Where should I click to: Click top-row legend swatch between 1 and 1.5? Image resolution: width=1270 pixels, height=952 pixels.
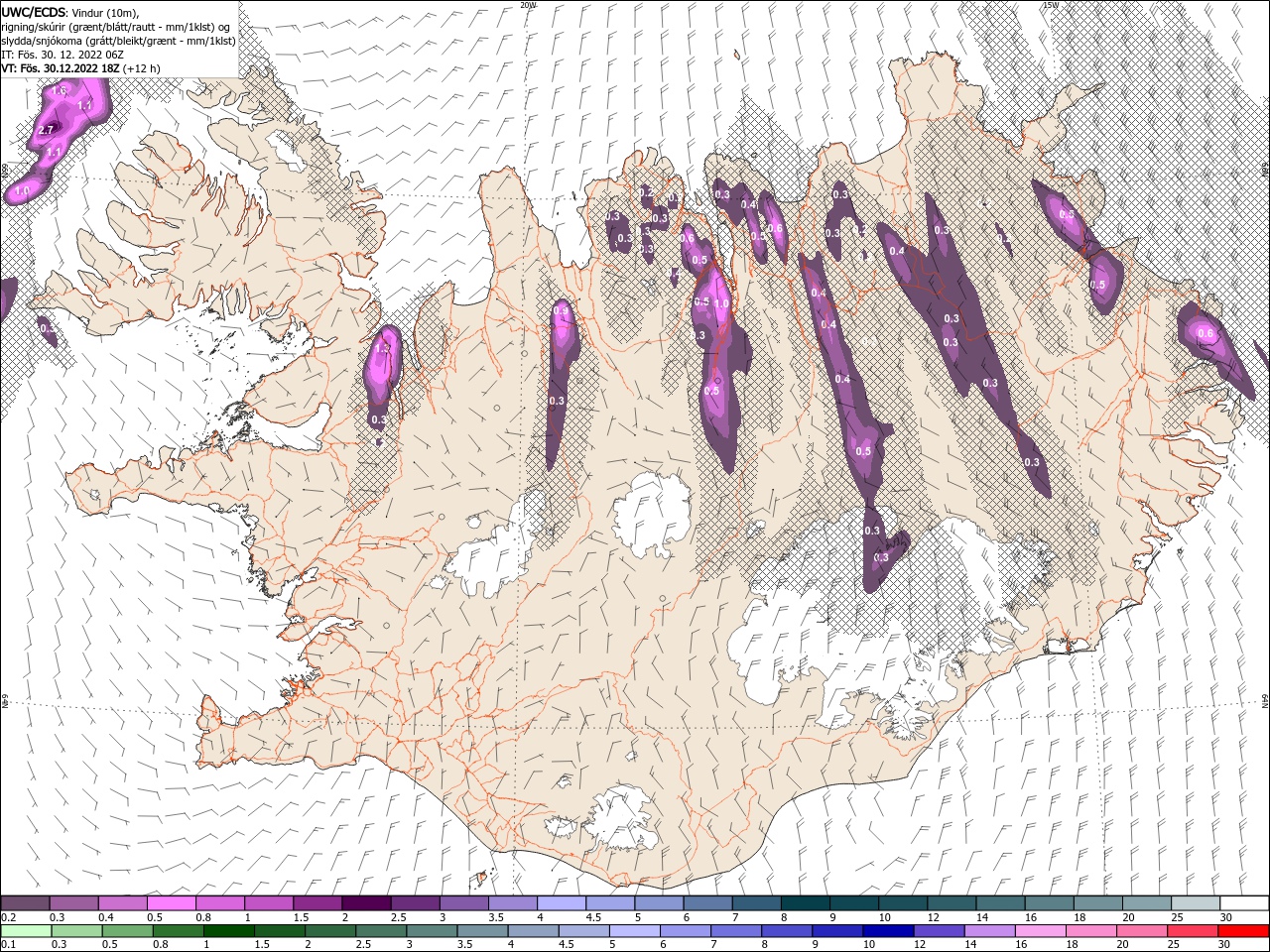tap(269, 902)
